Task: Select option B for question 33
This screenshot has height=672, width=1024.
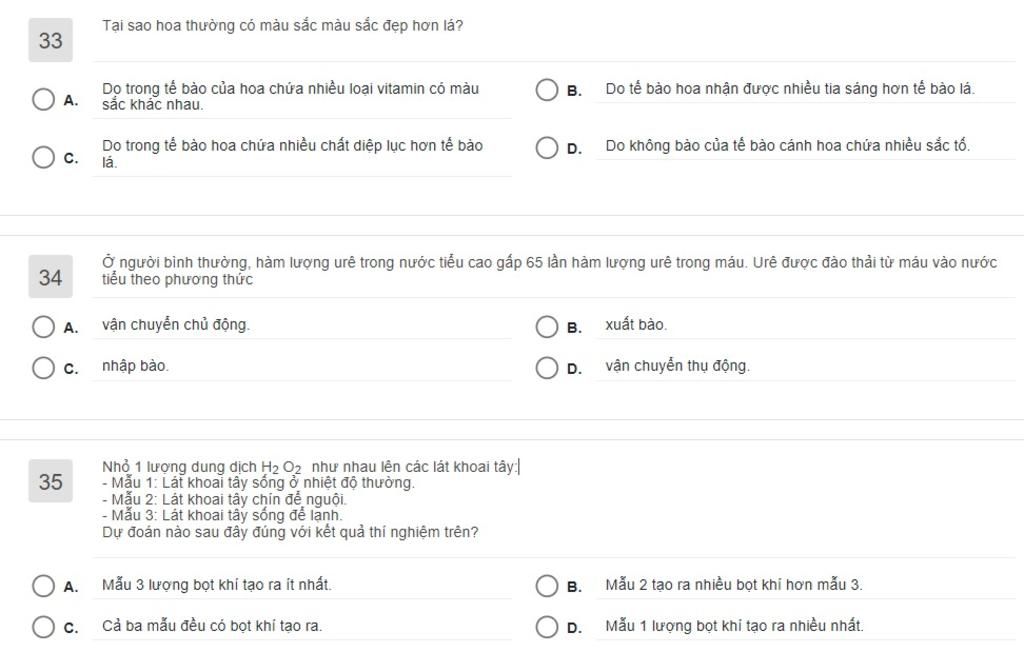Action: point(547,90)
